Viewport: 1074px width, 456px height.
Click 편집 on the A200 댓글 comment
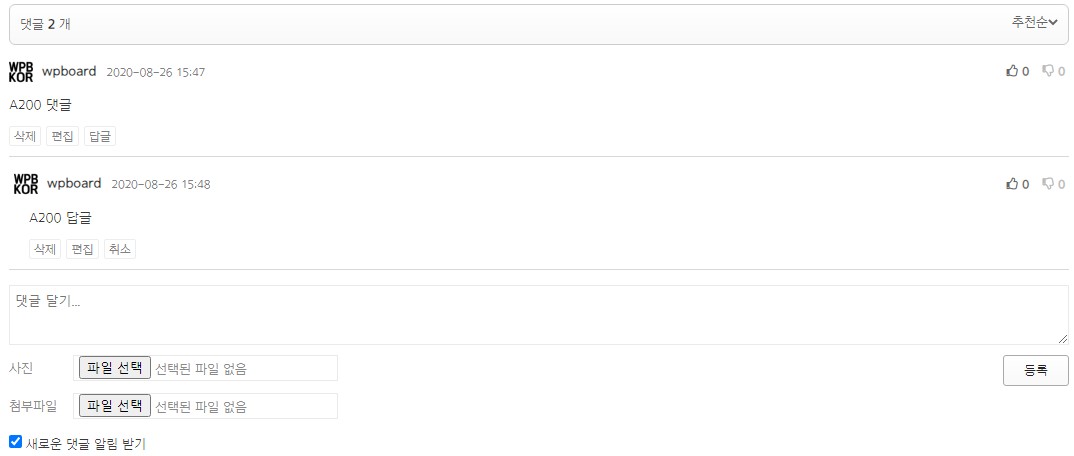pyautogui.click(x=62, y=136)
